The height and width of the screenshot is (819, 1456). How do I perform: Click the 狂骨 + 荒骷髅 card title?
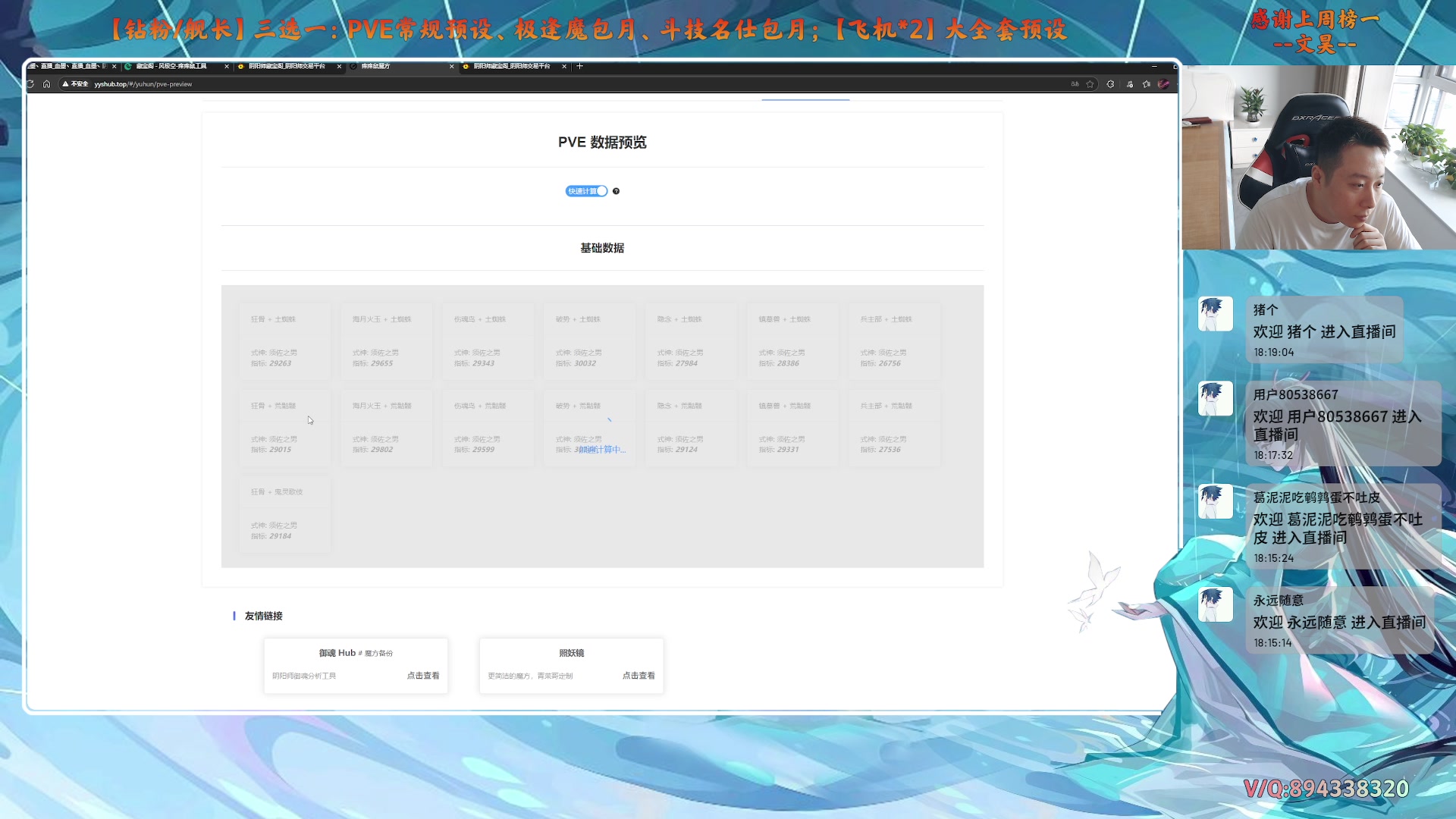[x=273, y=406]
